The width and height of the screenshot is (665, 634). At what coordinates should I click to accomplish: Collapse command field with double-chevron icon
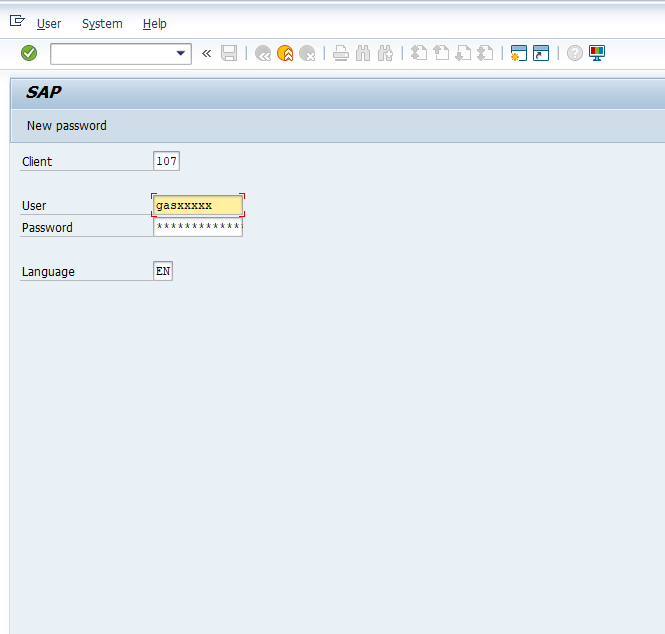click(207, 53)
